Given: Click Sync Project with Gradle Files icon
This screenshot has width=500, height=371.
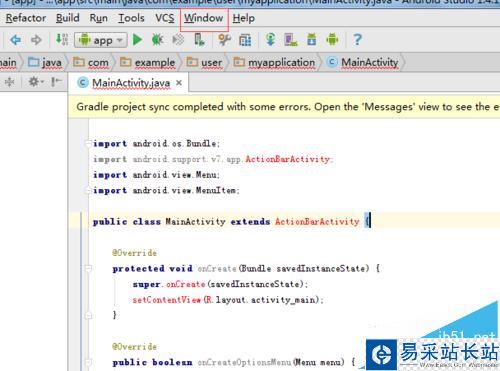Looking at the screenshot, I should (x=270, y=40).
